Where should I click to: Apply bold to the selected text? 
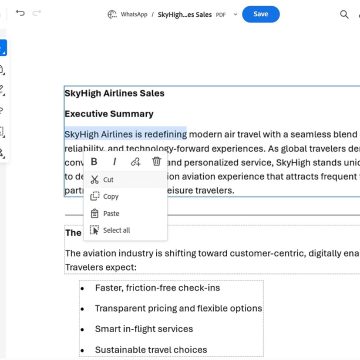94,162
